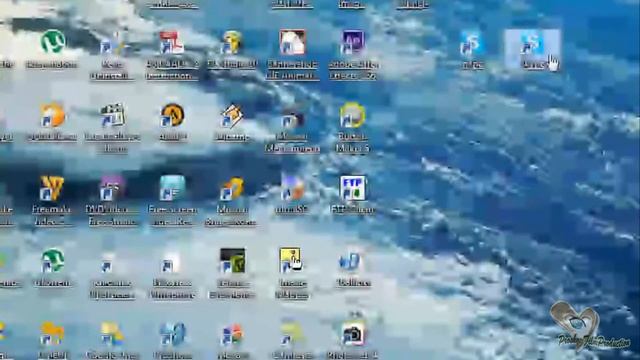Open the orange circle AIMP icon

(x=172, y=115)
